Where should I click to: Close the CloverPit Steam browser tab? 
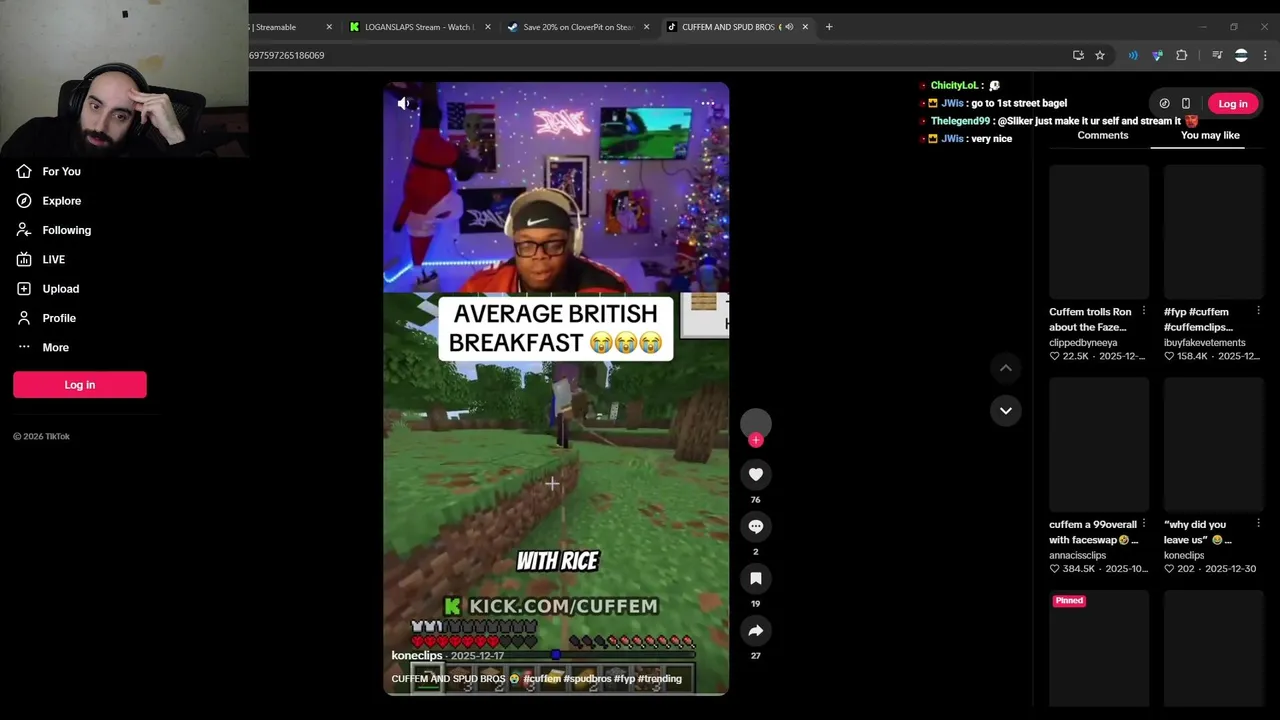pos(646,27)
